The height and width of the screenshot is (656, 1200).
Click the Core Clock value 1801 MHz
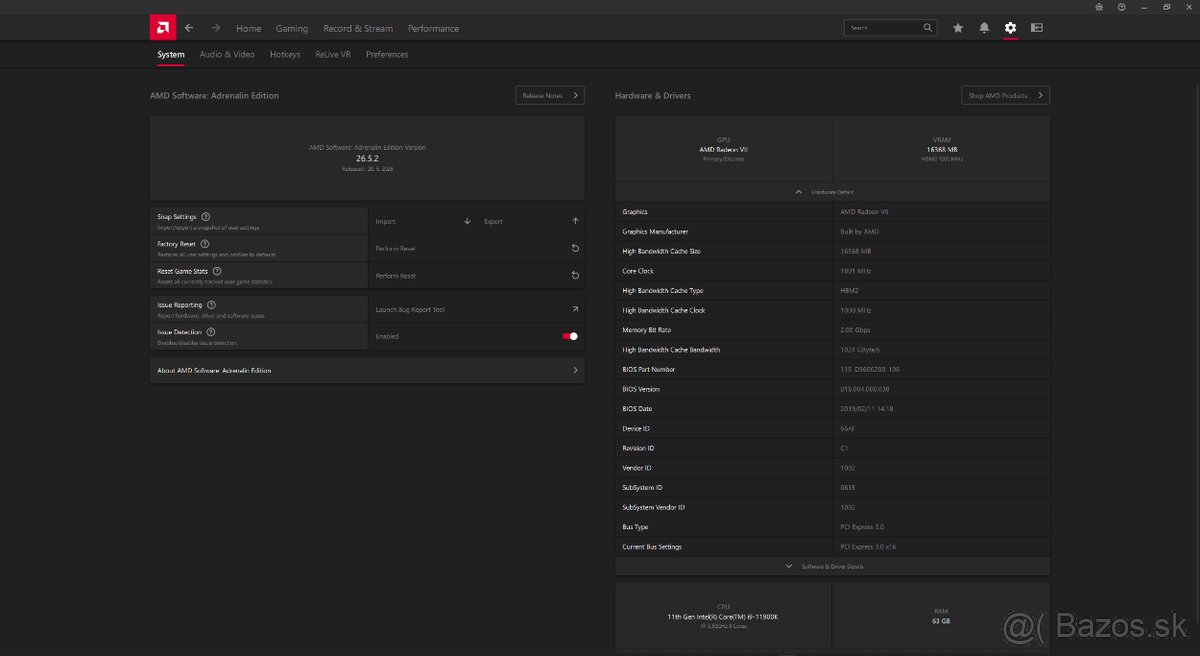854,271
